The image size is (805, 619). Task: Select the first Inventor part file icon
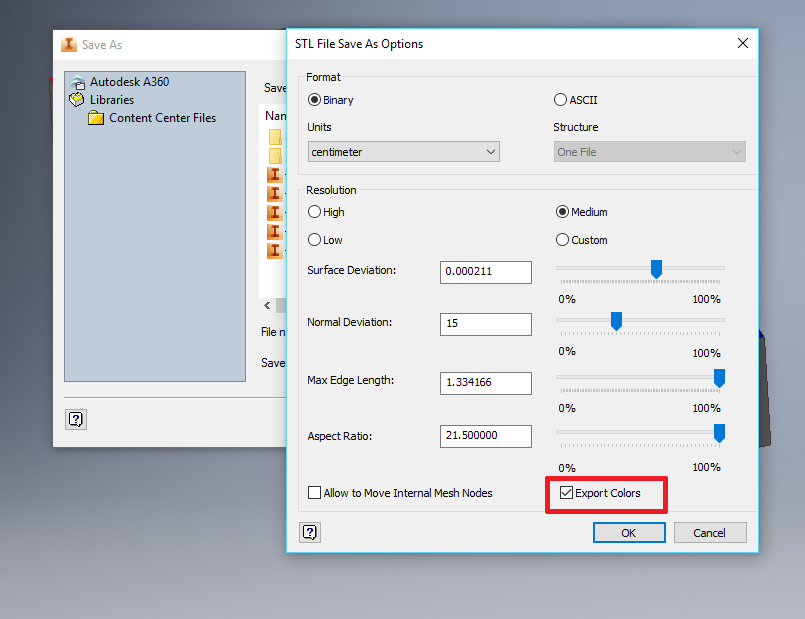272,174
